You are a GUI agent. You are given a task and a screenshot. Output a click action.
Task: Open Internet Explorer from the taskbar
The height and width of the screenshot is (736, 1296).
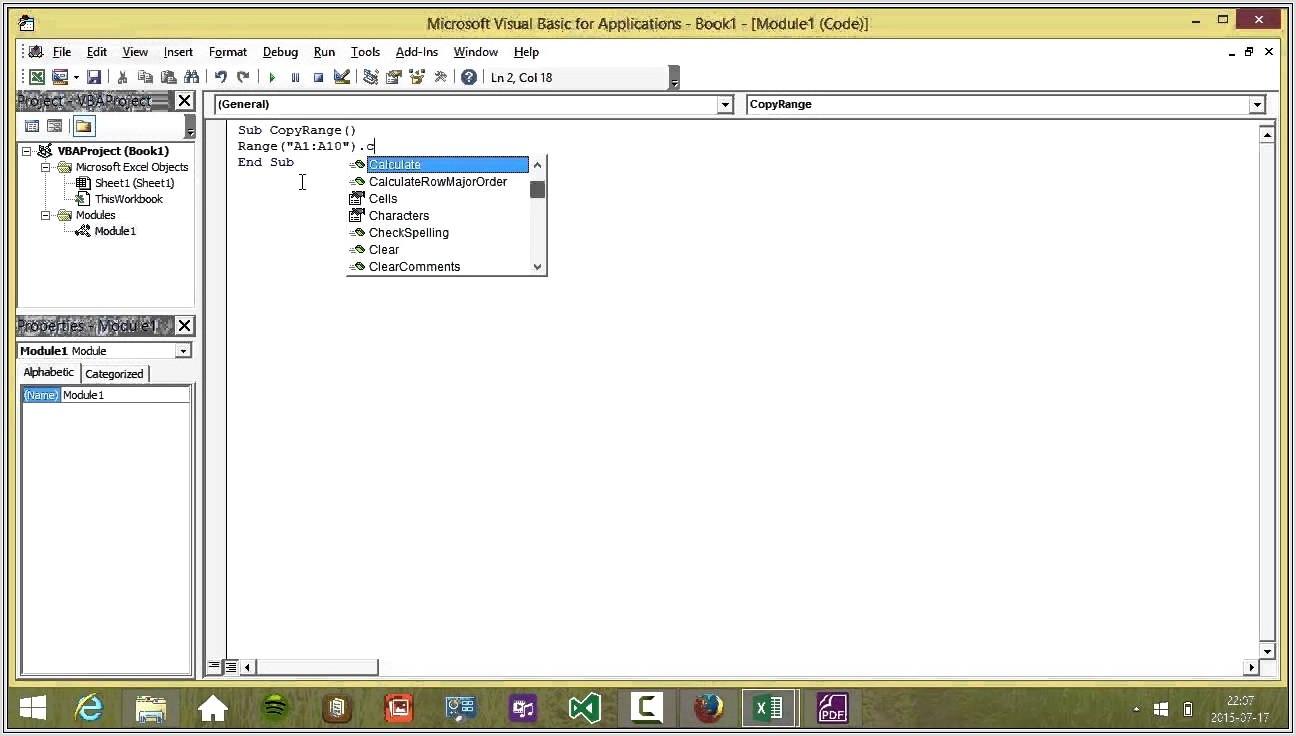tap(89, 709)
